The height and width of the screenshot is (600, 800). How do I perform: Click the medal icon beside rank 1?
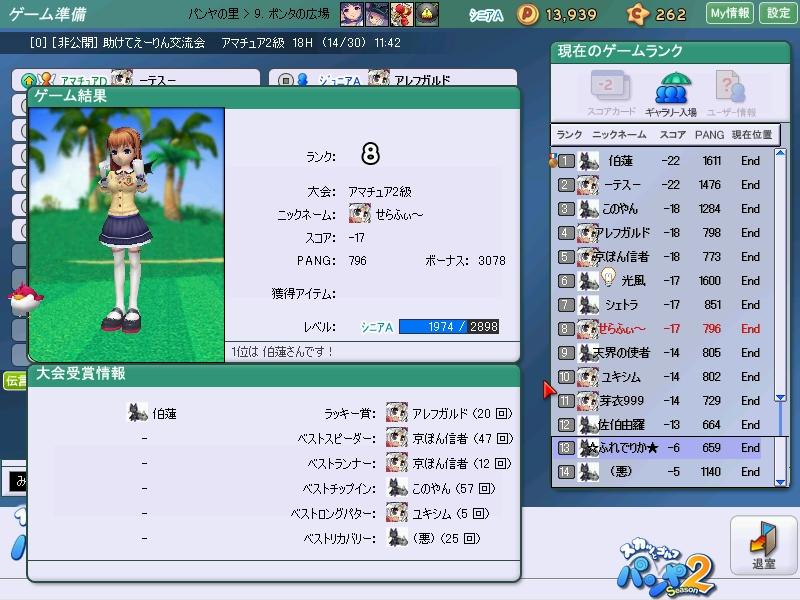(553, 161)
